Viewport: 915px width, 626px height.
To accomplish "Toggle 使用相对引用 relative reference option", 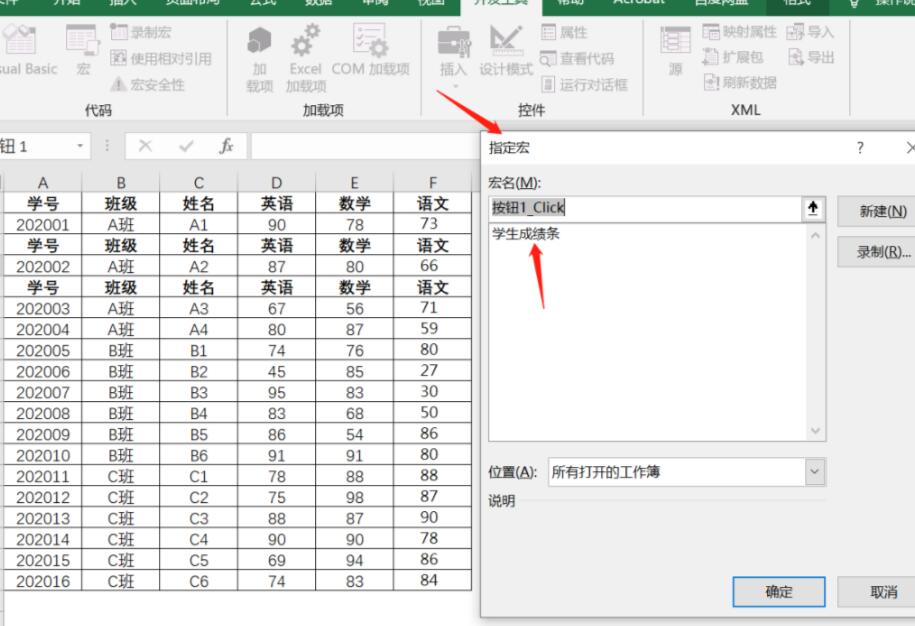I will coord(119,59).
